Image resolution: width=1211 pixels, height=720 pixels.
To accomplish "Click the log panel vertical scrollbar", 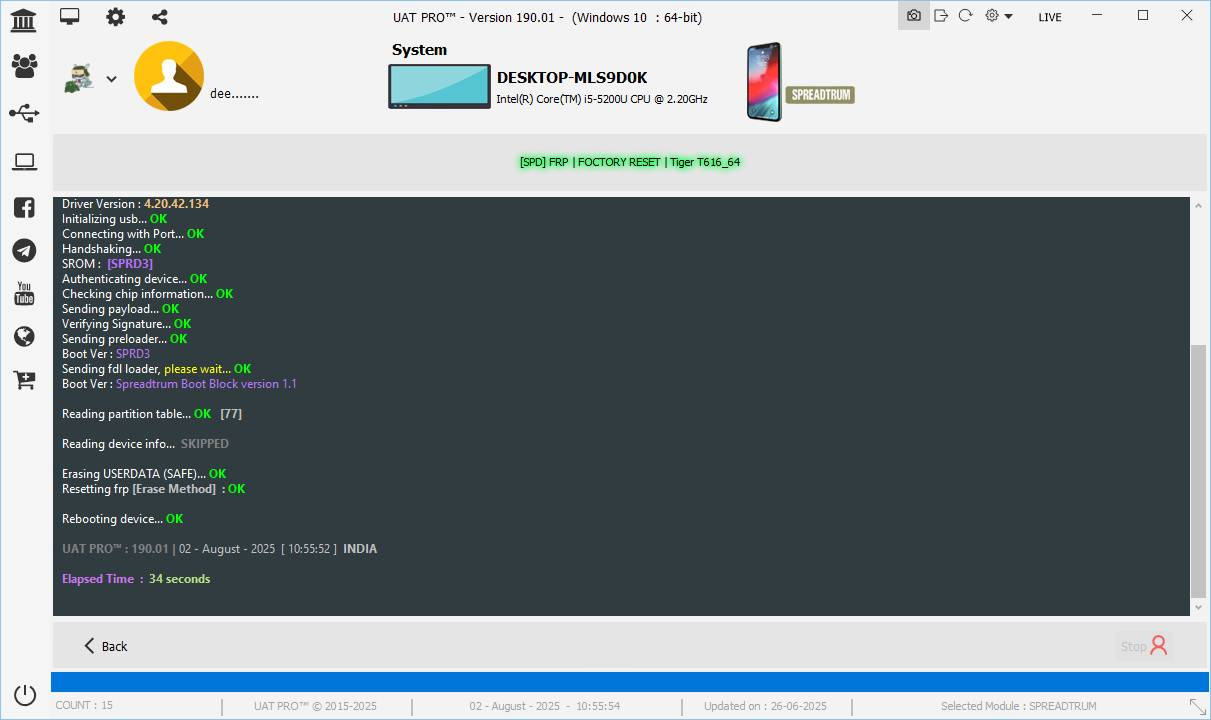I will [x=1198, y=470].
